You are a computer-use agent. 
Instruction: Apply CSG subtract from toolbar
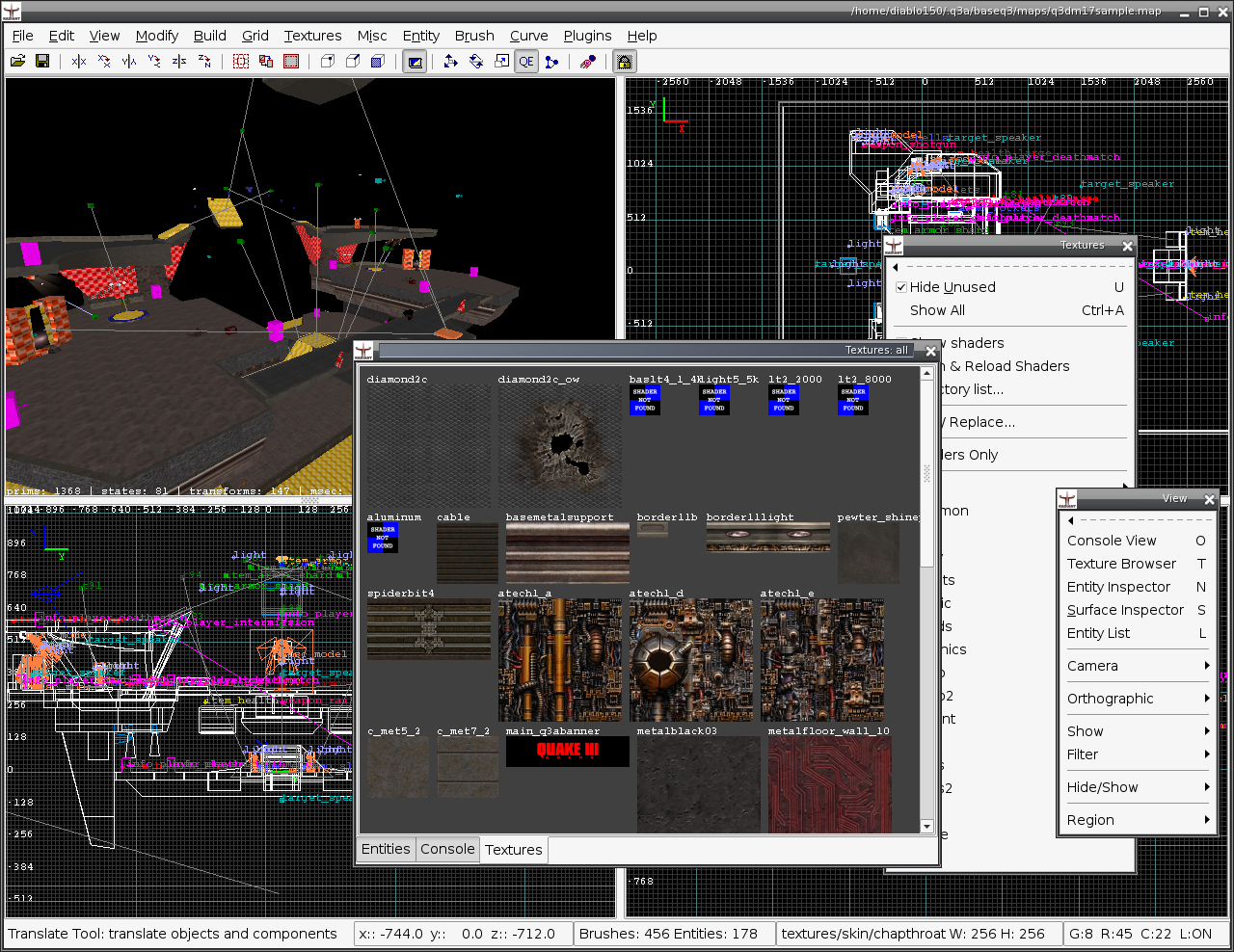tap(328, 62)
